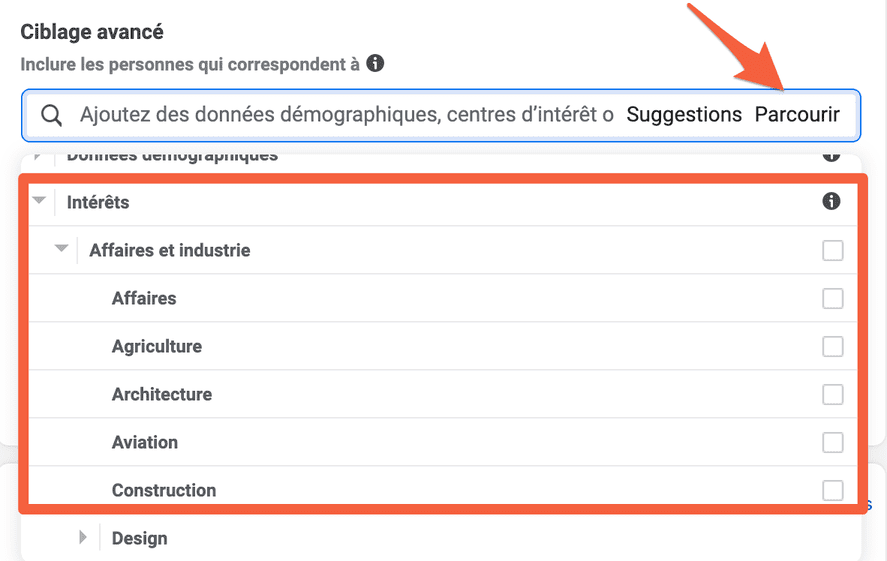The image size is (887, 561).
Task: Enable the Agriculture checkbox
Action: 833,347
